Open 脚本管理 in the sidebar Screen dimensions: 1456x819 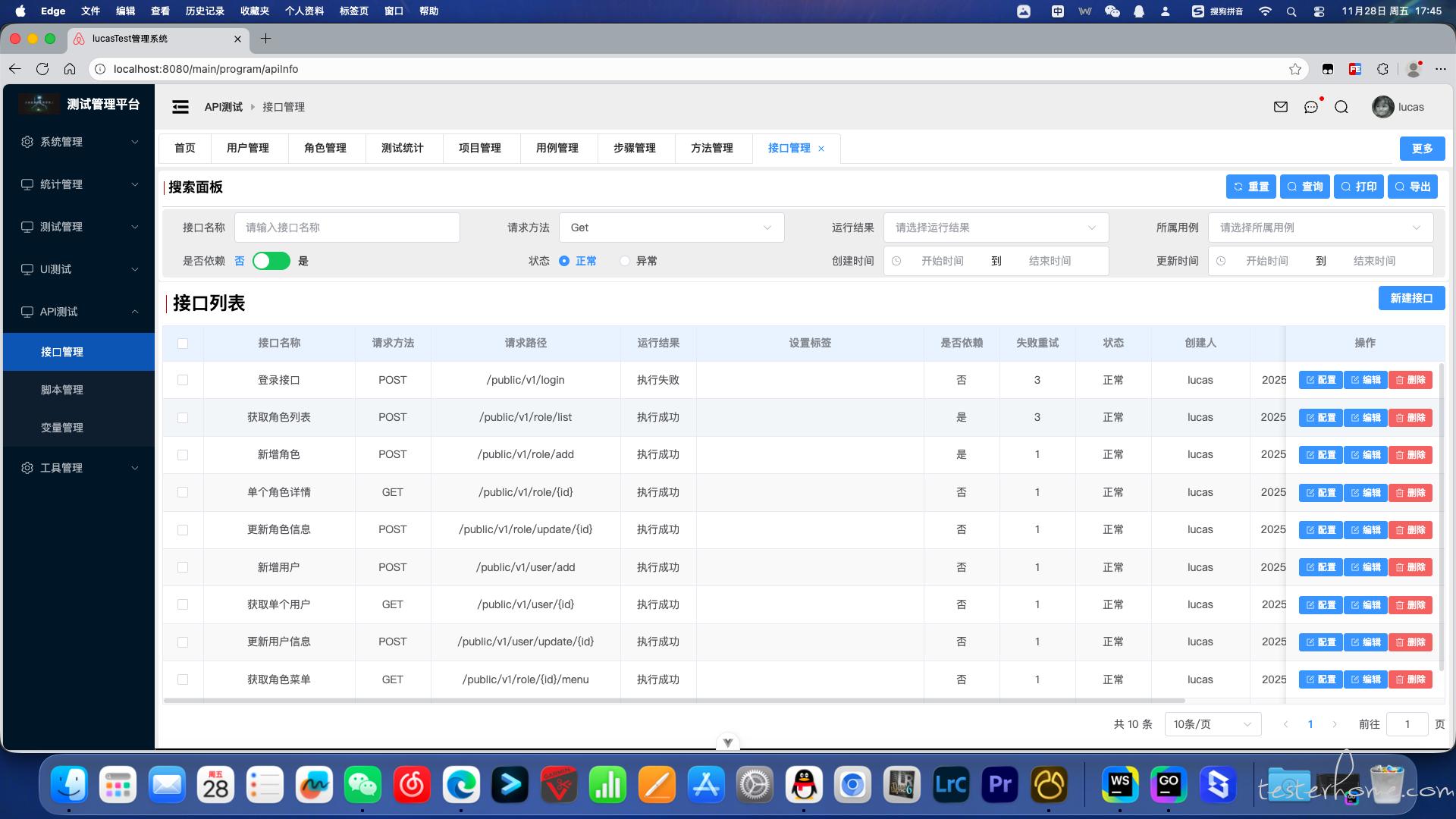pos(62,390)
